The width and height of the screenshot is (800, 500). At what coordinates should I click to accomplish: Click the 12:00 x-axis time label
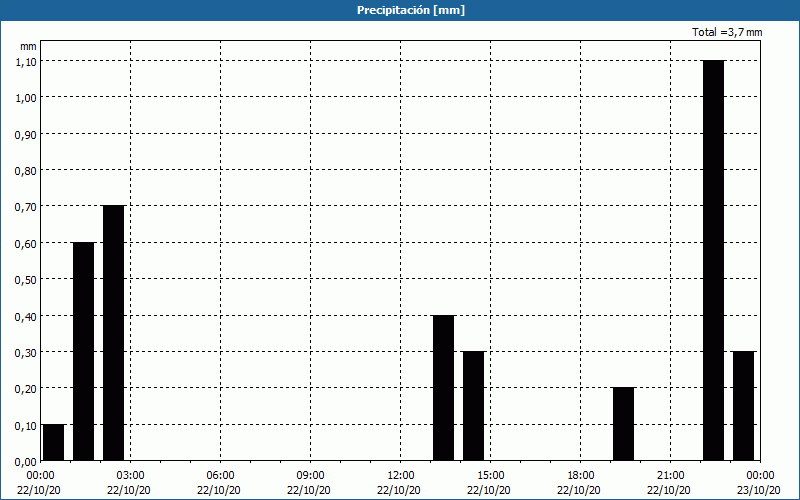(401, 475)
